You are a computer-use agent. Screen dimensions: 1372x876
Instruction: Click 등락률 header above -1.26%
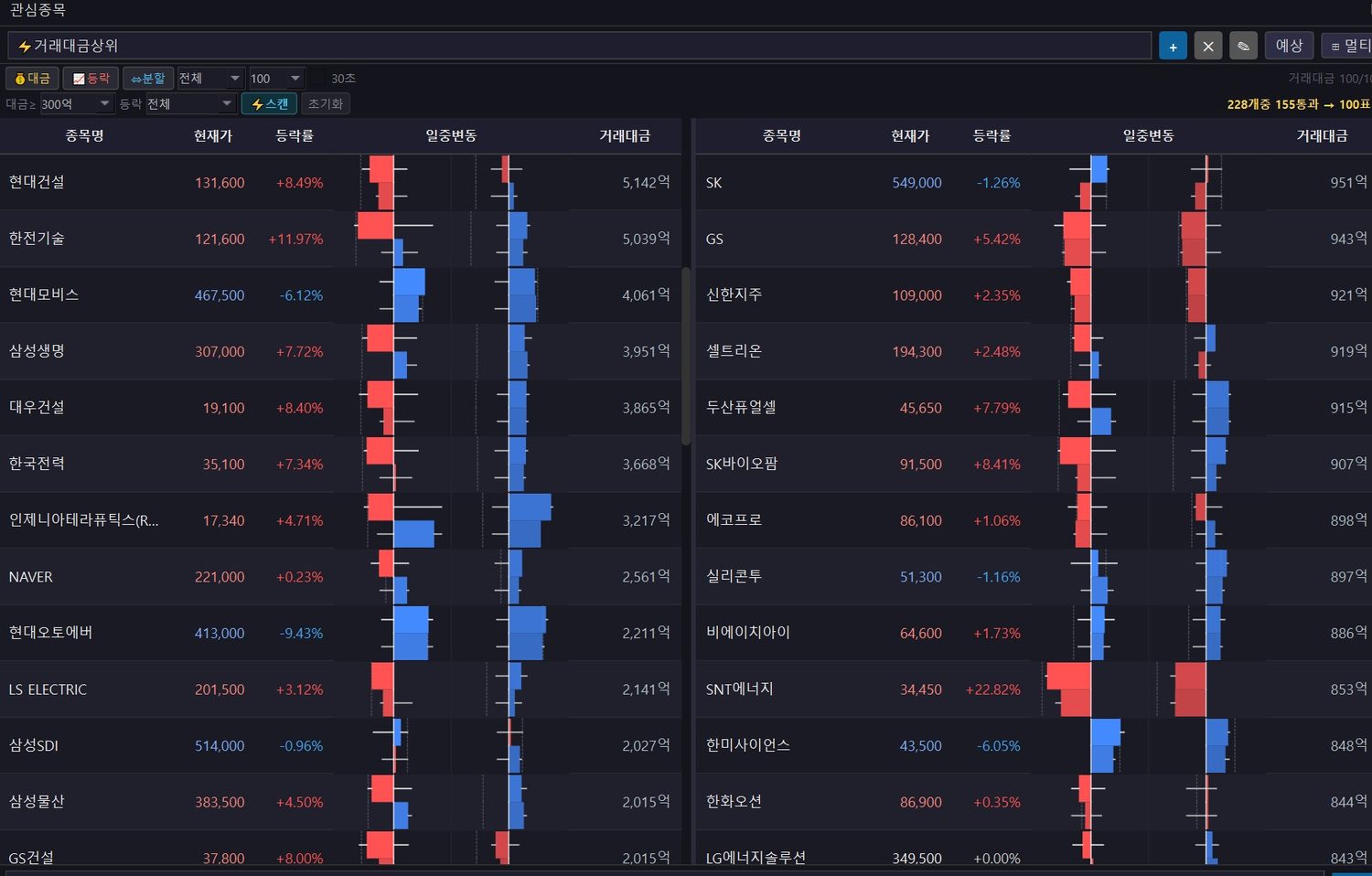pos(992,136)
